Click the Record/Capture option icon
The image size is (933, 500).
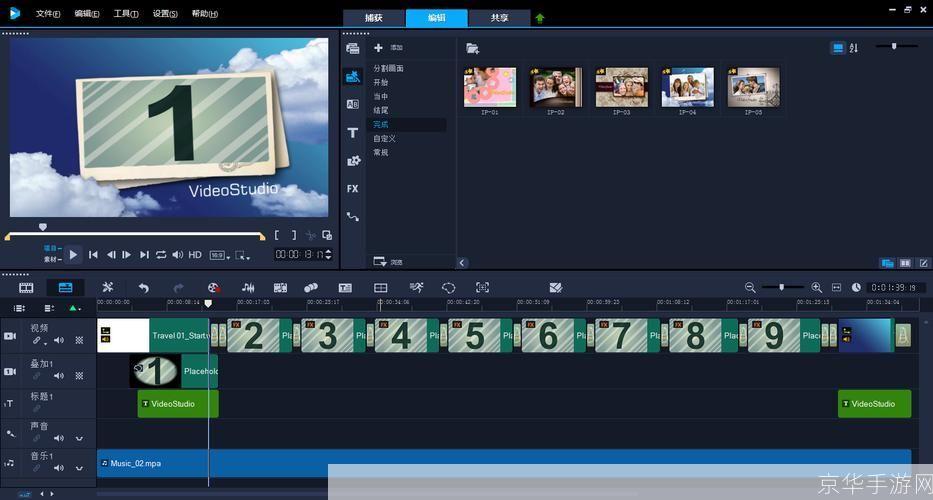pos(213,287)
